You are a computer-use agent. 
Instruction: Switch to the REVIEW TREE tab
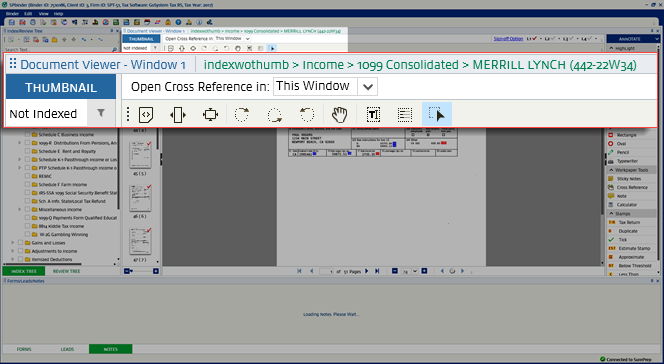click(x=66, y=271)
